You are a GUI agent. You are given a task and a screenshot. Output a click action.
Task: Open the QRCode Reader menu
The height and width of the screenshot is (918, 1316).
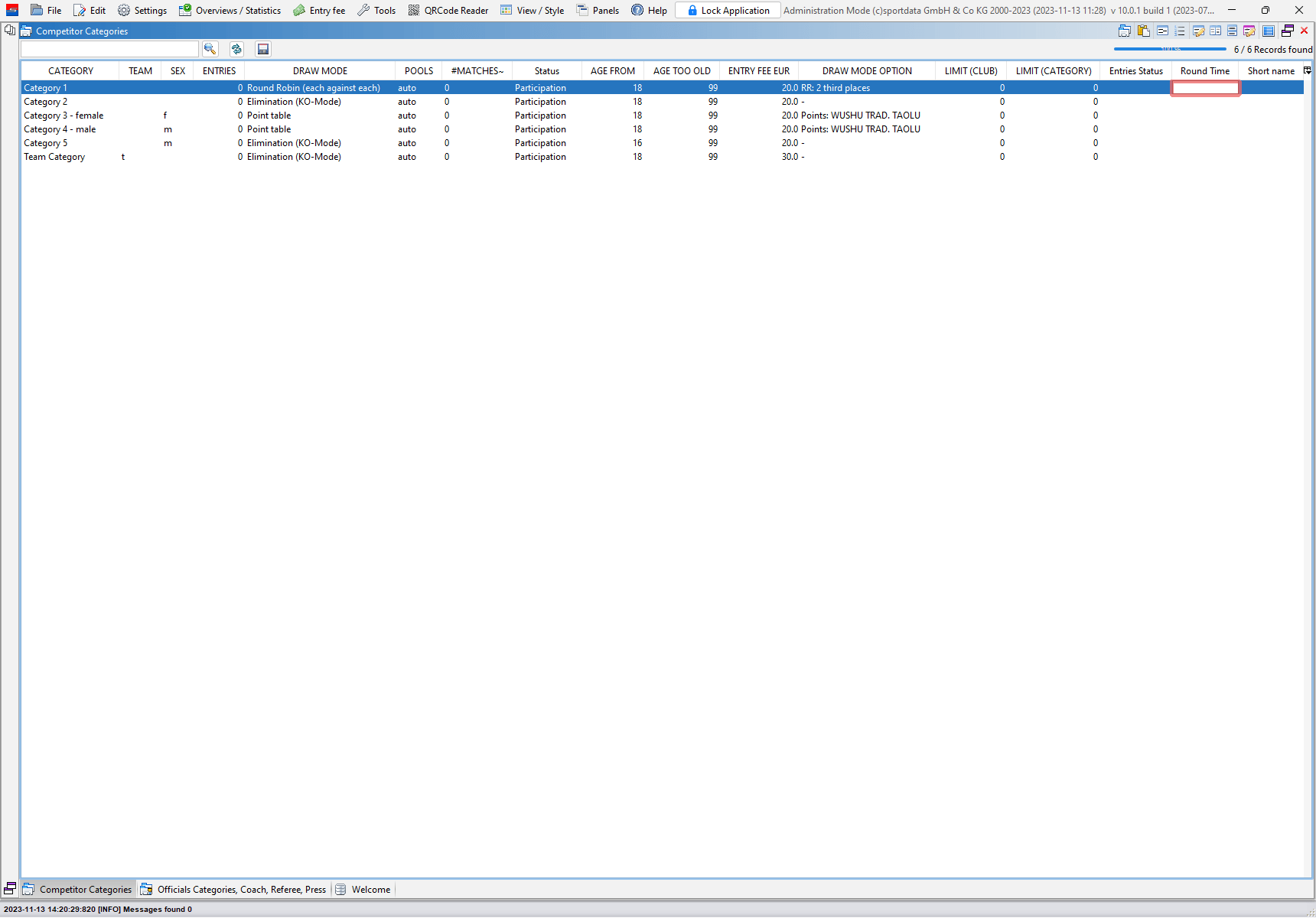448,11
